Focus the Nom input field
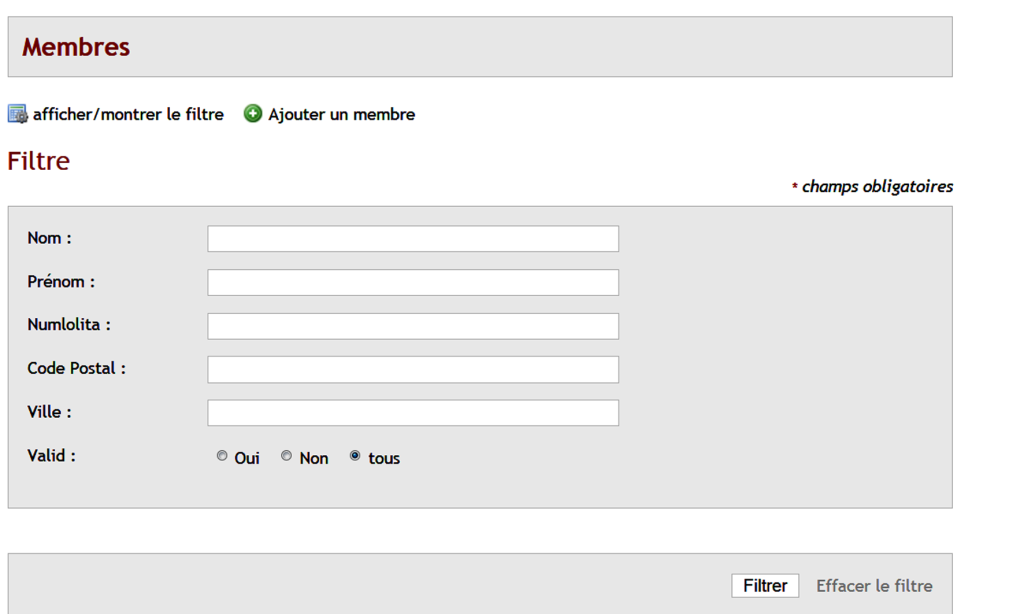This screenshot has height=614, width=1024. point(413,239)
